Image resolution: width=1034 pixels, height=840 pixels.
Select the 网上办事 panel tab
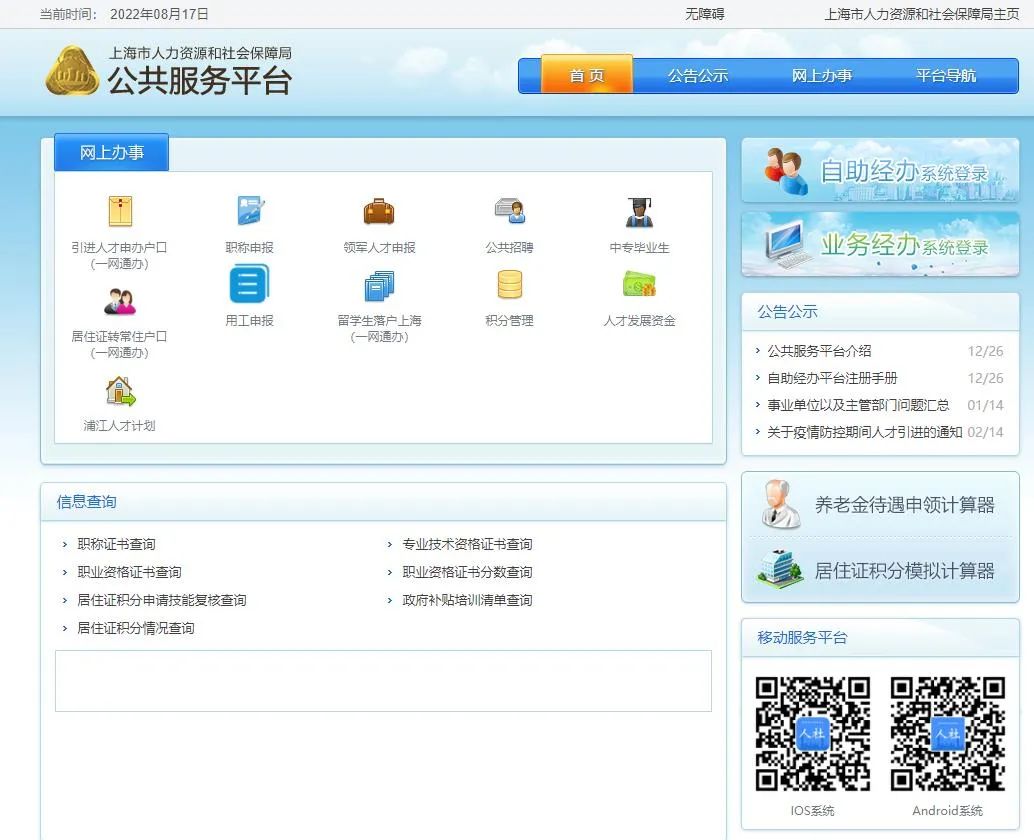111,152
